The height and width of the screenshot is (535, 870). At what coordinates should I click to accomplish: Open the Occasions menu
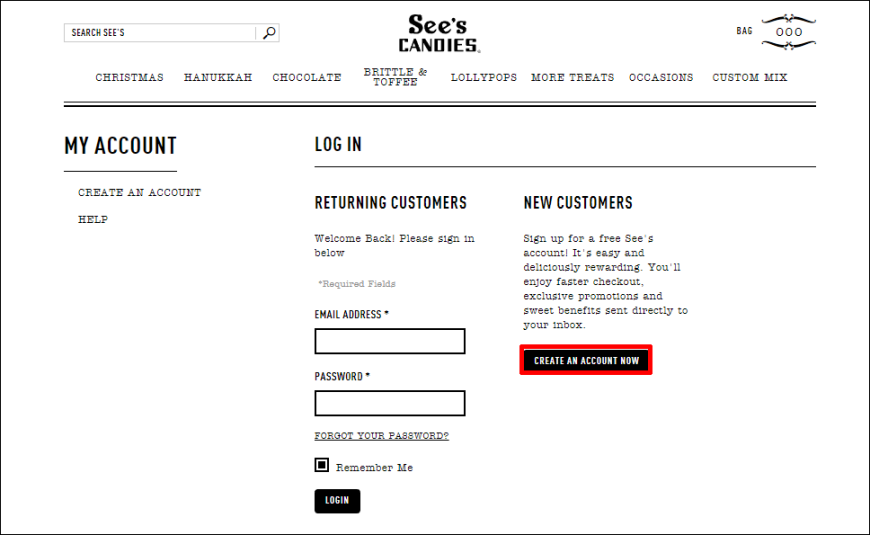pos(661,77)
